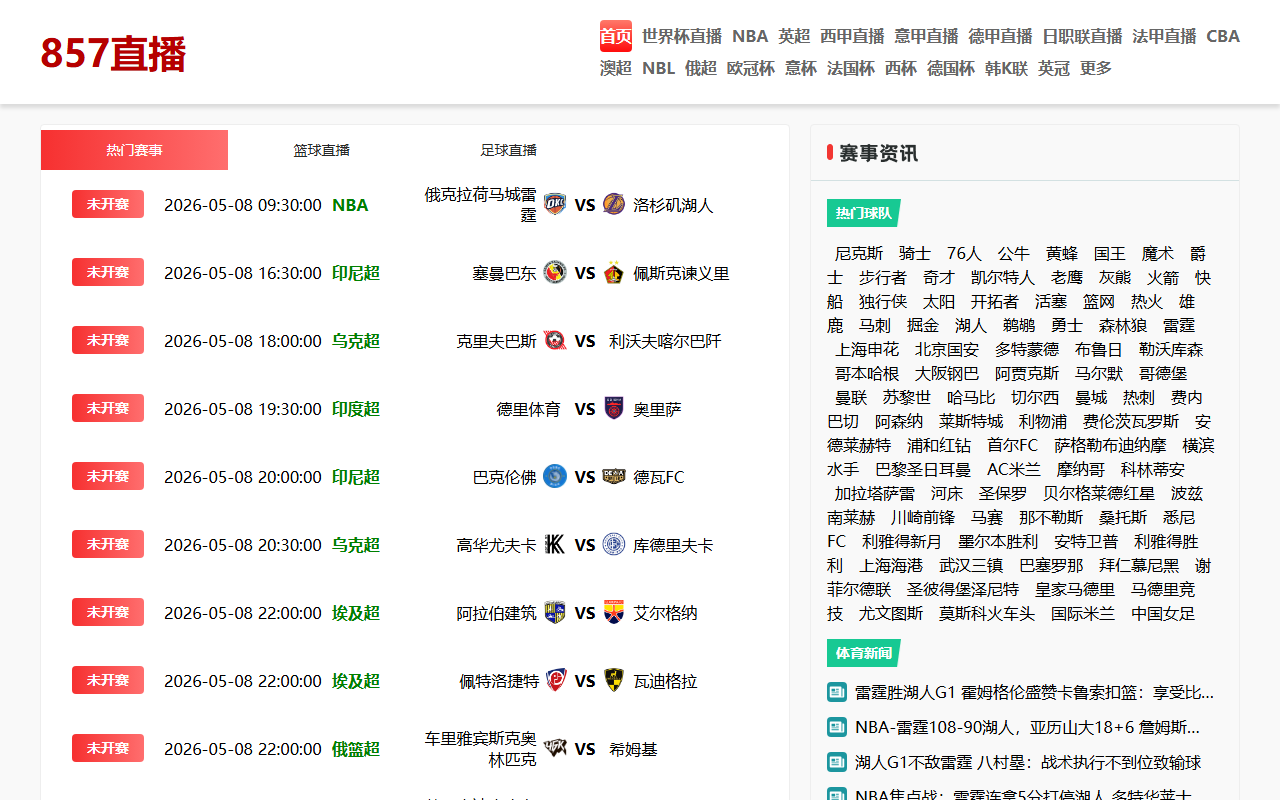Click 未开赛 button for 德里体育 match
Viewport: 1280px width, 800px height.
click(x=108, y=408)
